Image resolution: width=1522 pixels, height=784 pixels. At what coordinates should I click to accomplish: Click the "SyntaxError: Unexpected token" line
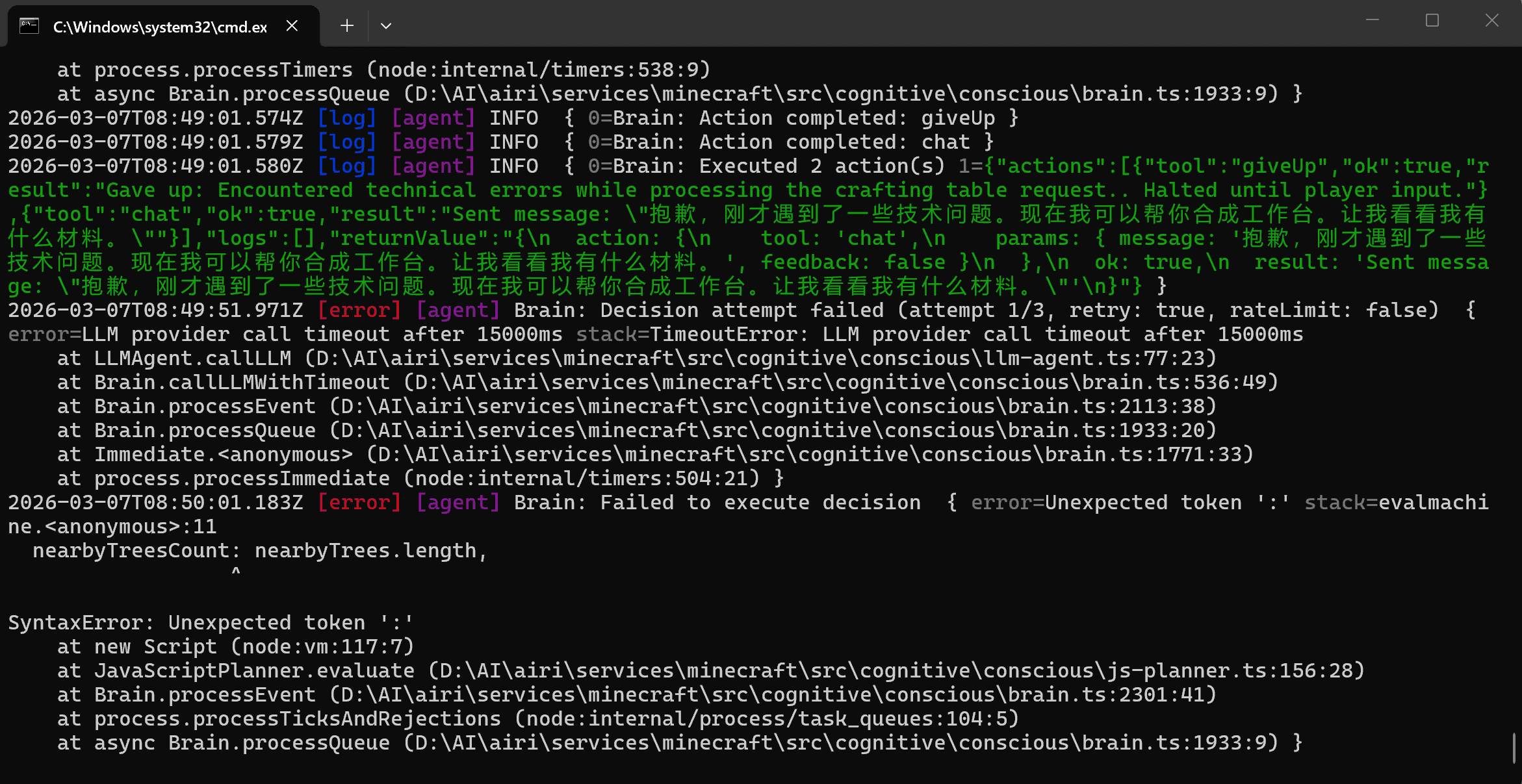point(211,623)
